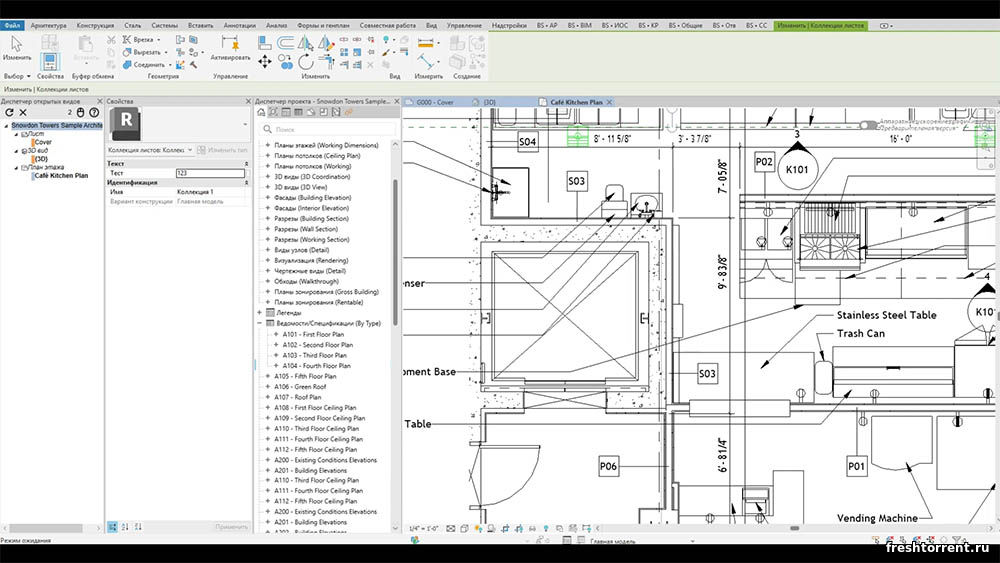Screen dimensions: 1000x563
Task: Select the Modify arrow tool
Action: (x=17, y=44)
